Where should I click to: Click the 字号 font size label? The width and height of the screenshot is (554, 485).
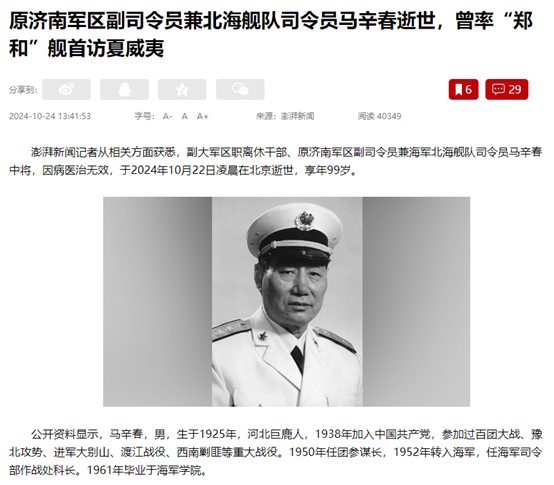tap(144, 116)
